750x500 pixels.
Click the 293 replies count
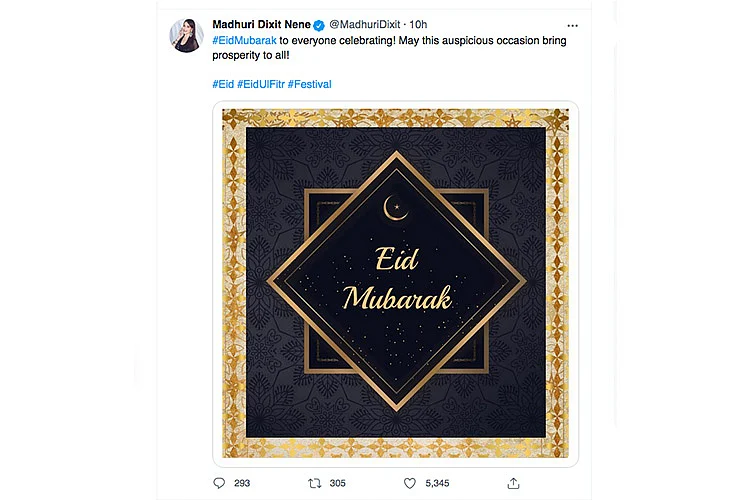click(x=242, y=483)
